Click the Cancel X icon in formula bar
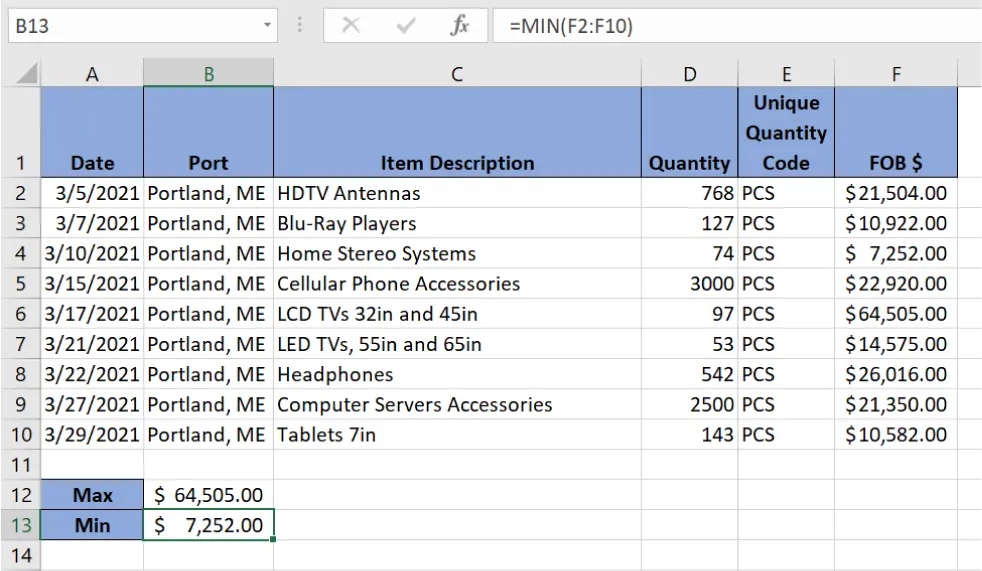Image resolution: width=982 pixels, height=571 pixels. click(x=350, y=27)
